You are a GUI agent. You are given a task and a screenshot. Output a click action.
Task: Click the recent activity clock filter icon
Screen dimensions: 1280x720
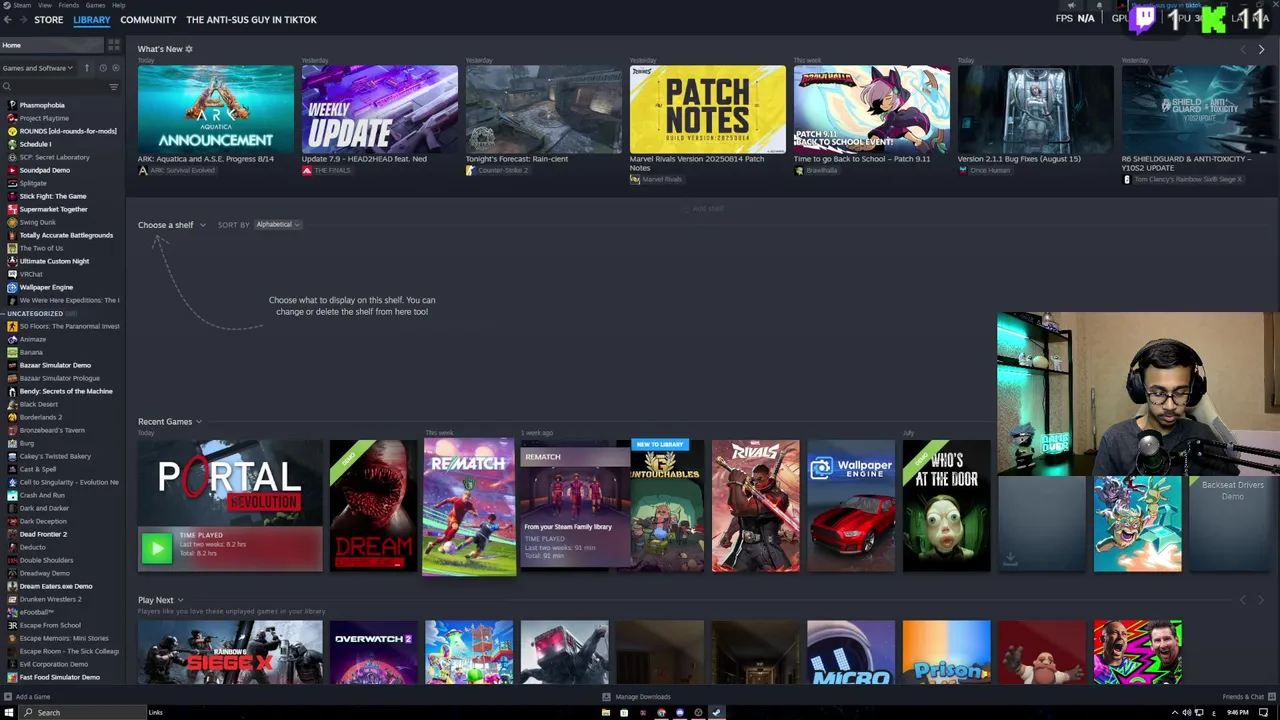pyautogui.click(x=102, y=68)
